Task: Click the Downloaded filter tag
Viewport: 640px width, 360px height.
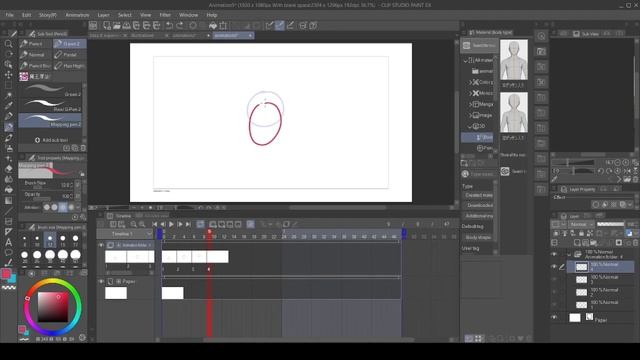Action: (x=478, y=205)
